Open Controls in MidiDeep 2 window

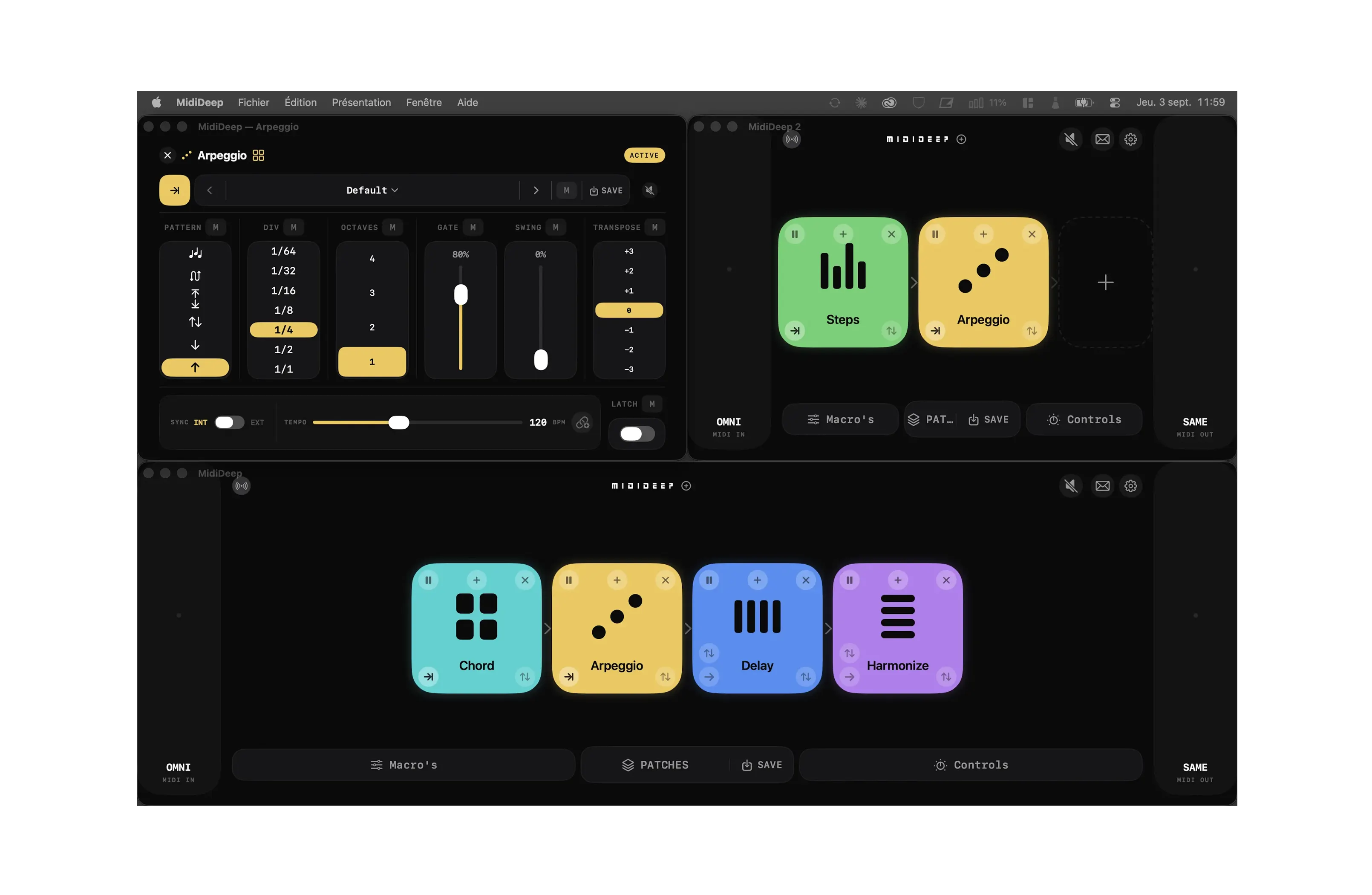coord(1084,420)
